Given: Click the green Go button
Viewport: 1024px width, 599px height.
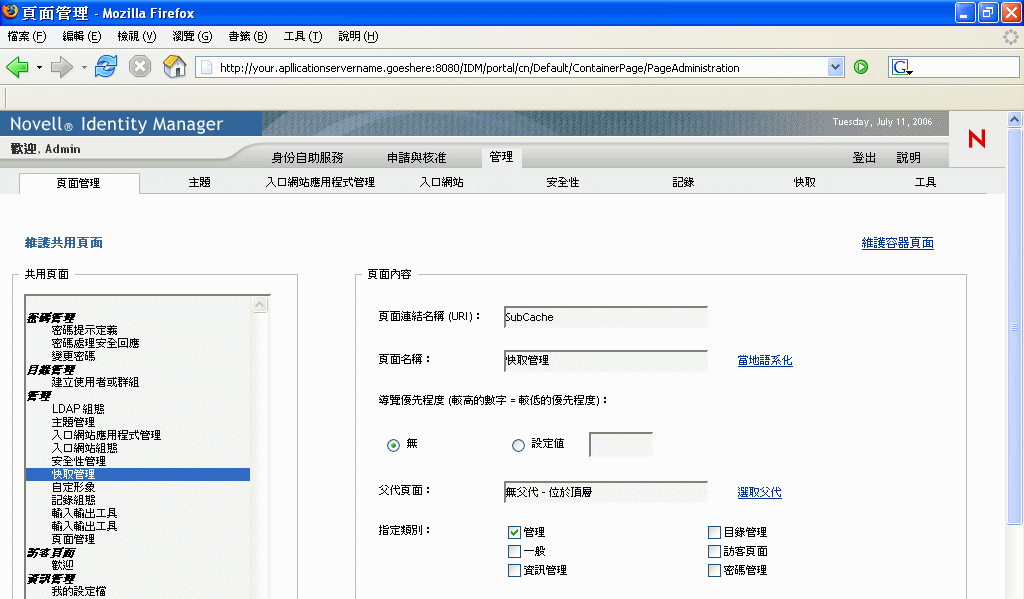Looking at the screenshot, I should (861, 67).
